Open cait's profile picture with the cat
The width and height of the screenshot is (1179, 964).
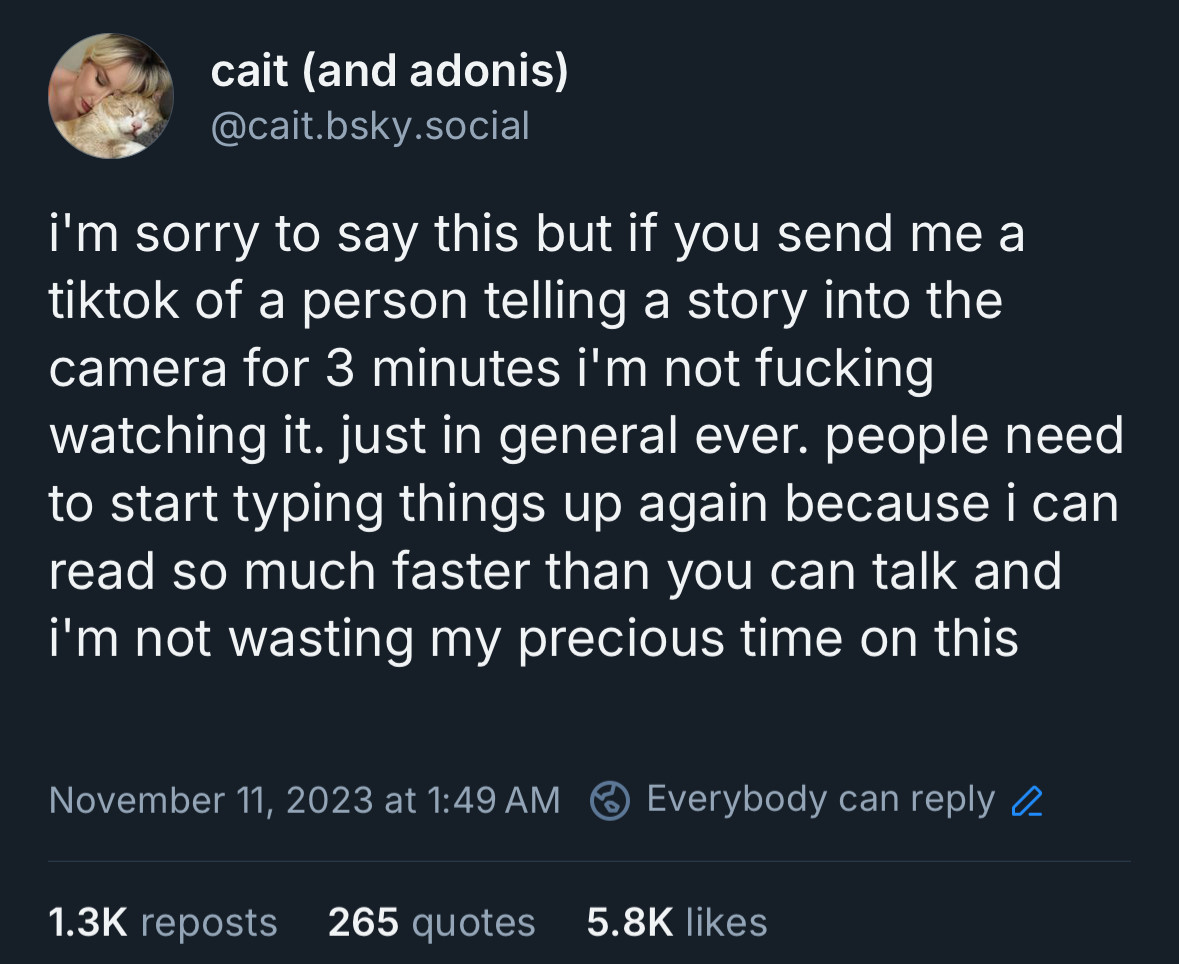tap(111, 96)
